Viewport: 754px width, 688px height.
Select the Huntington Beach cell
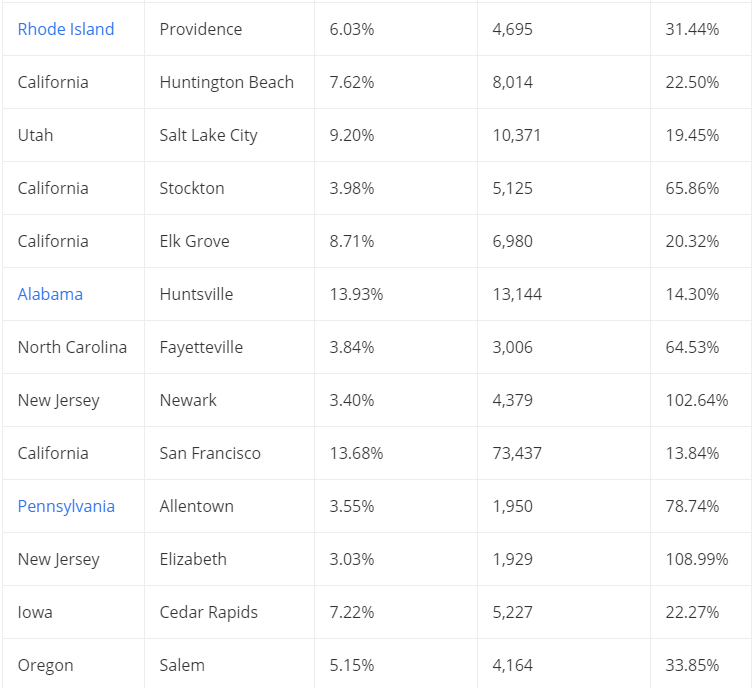pyautogui.click(x=226, y=82)
